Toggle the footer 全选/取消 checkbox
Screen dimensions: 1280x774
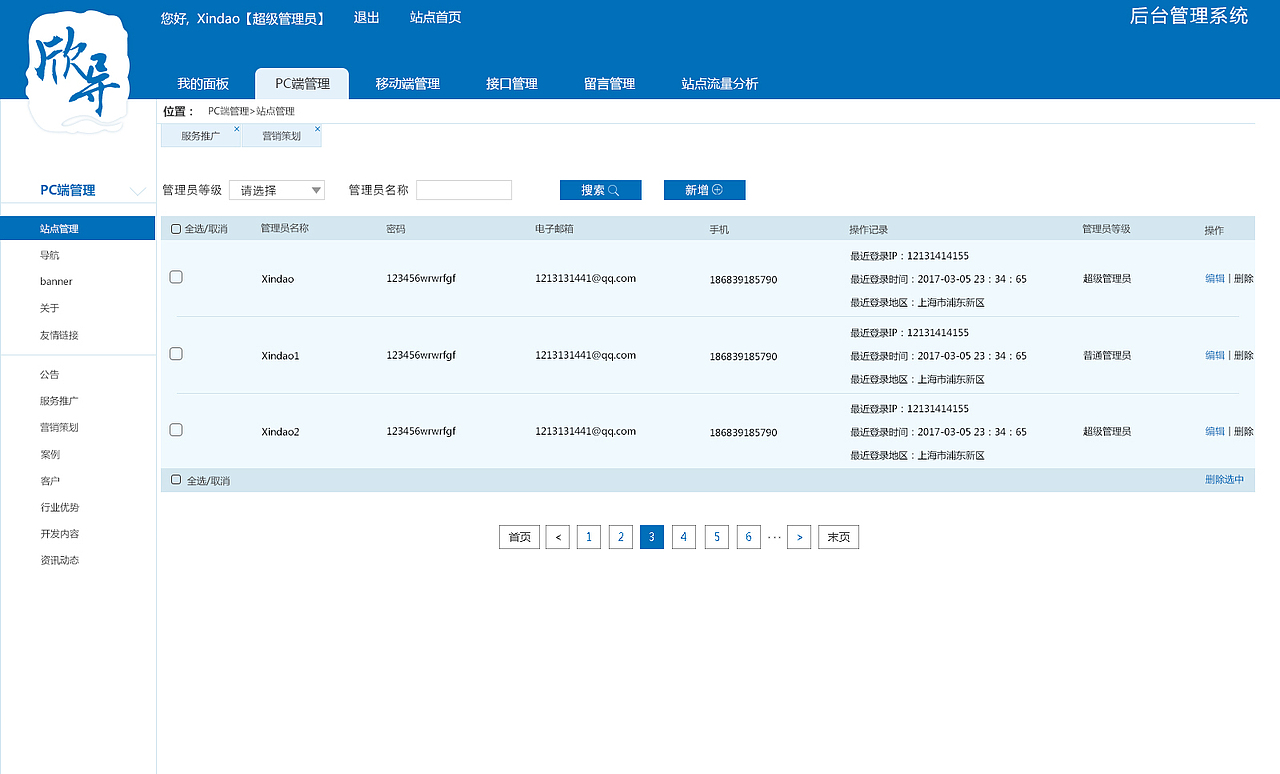[176, 480]
